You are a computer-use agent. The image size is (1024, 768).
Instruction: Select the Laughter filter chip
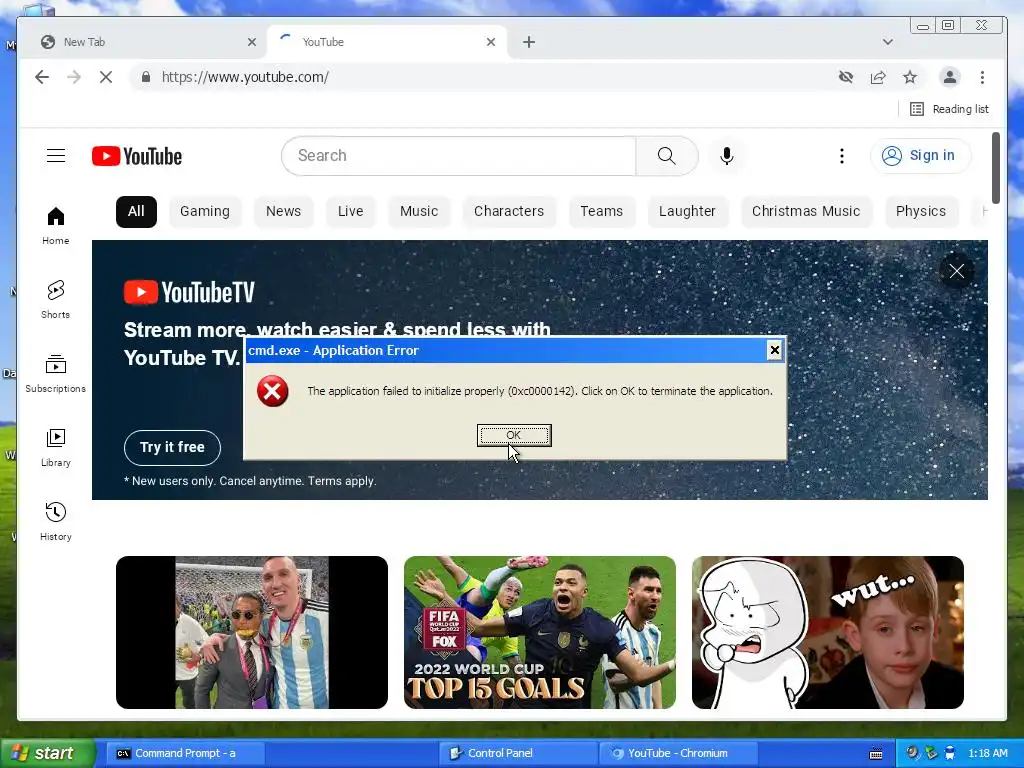687,212
